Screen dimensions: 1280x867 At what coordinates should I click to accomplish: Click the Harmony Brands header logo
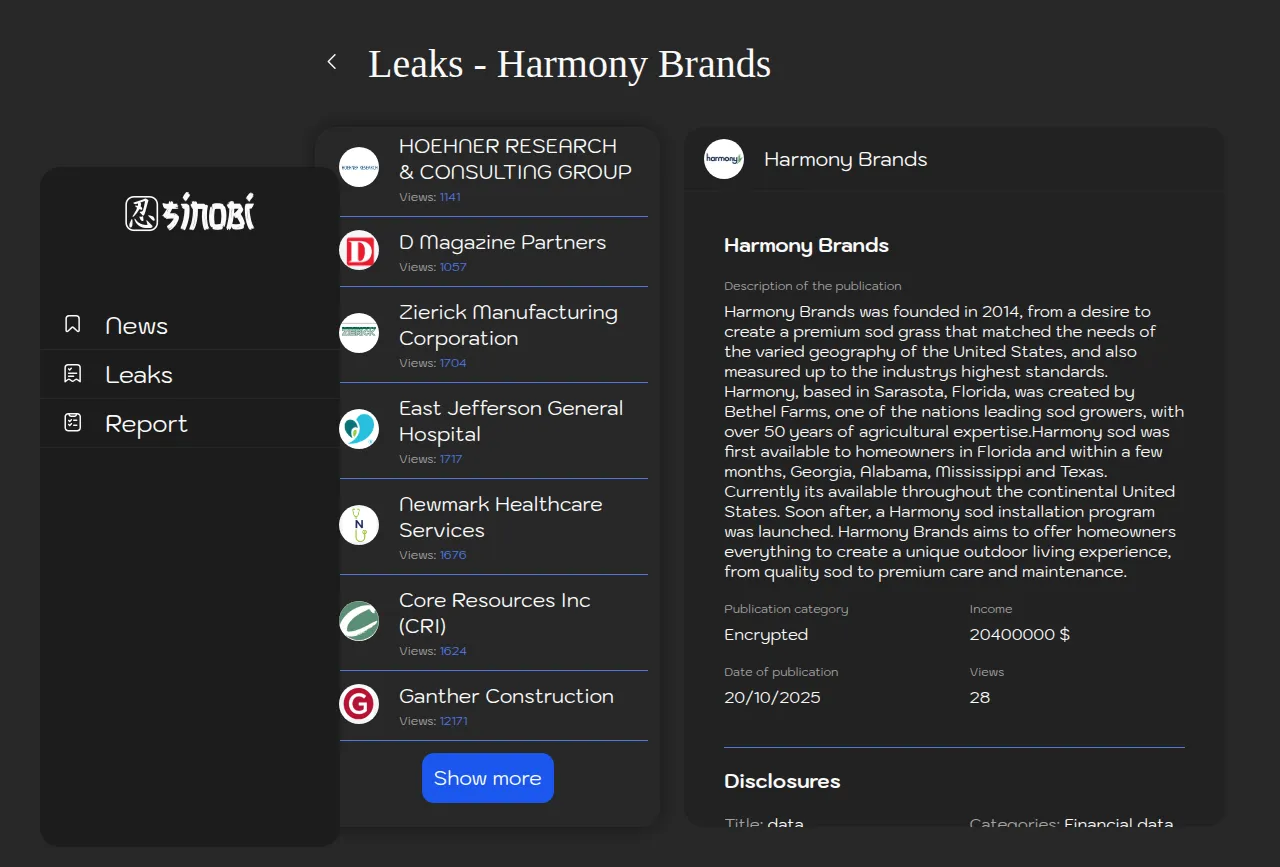[x=724, y=159]
